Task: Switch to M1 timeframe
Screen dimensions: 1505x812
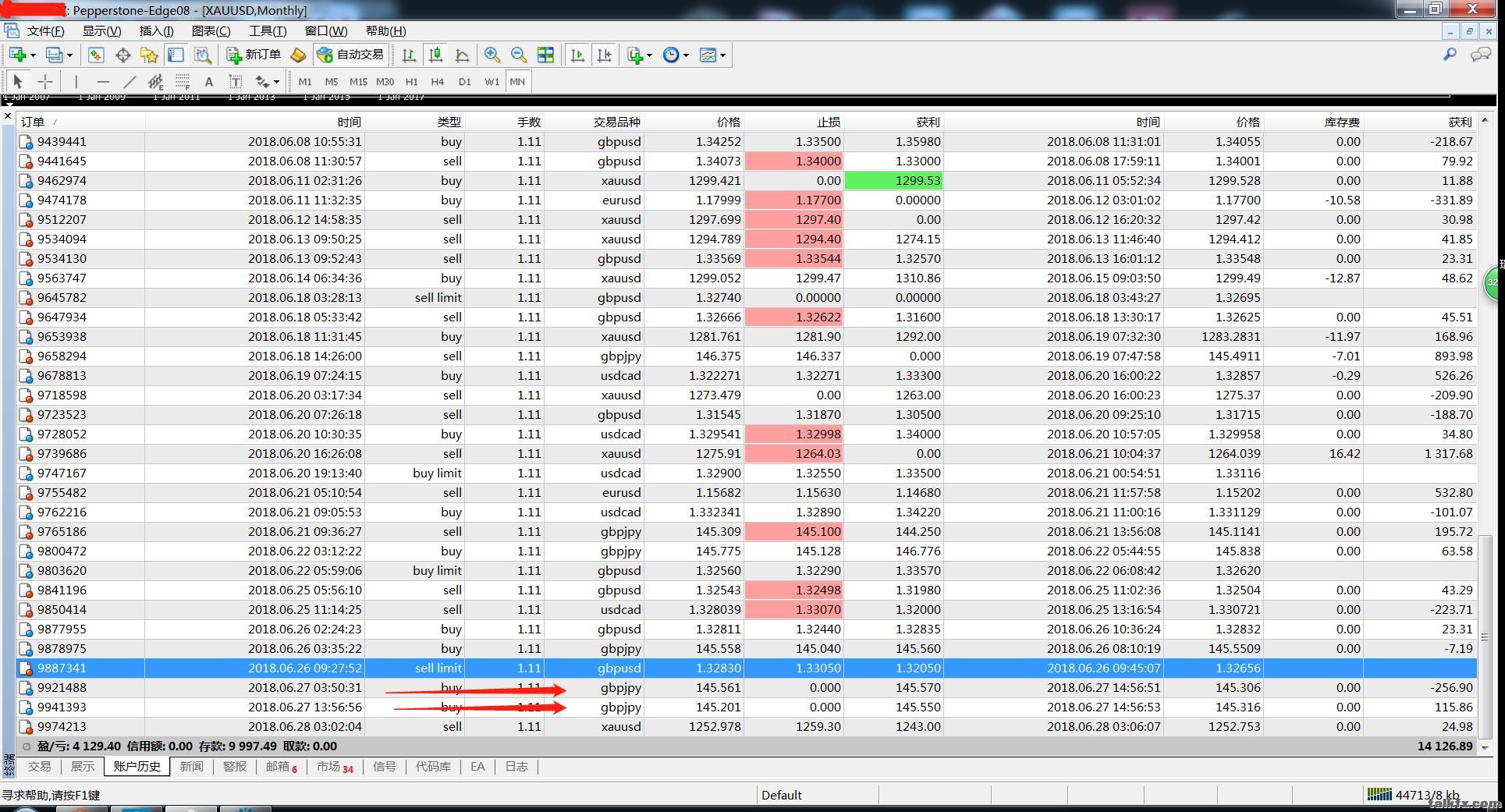Action: pyautogui.click(x=305, y=81)
